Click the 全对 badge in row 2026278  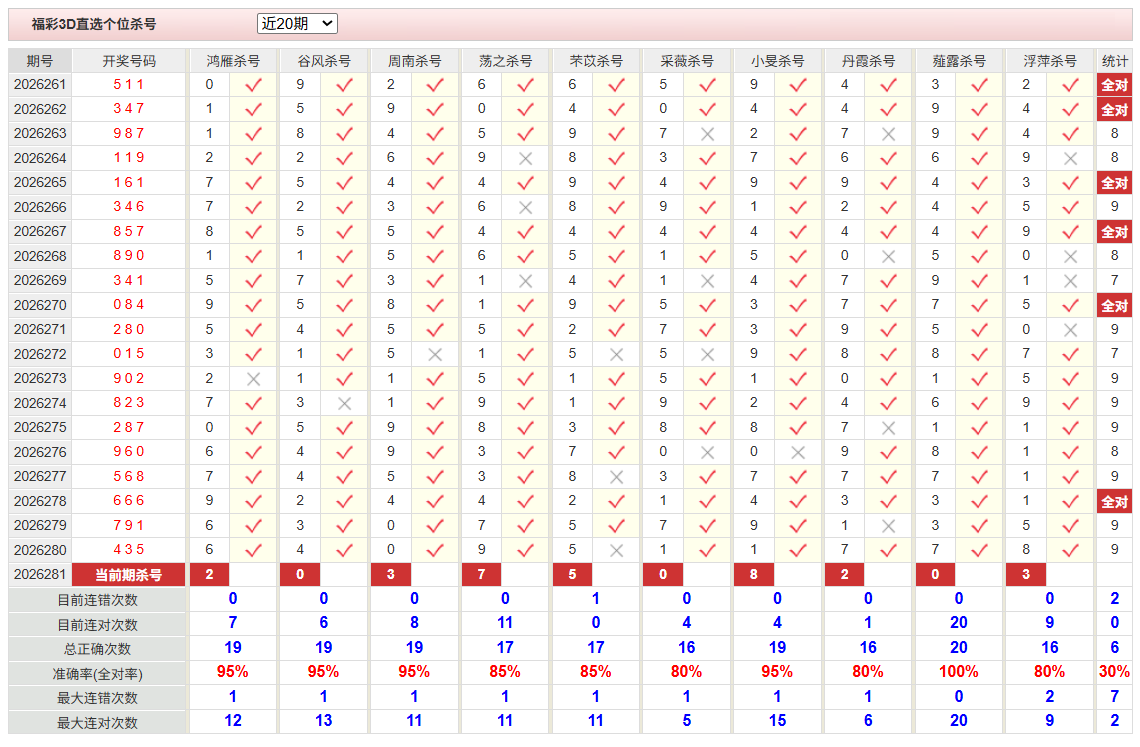pyautogui.click(x=1114, y=501)
